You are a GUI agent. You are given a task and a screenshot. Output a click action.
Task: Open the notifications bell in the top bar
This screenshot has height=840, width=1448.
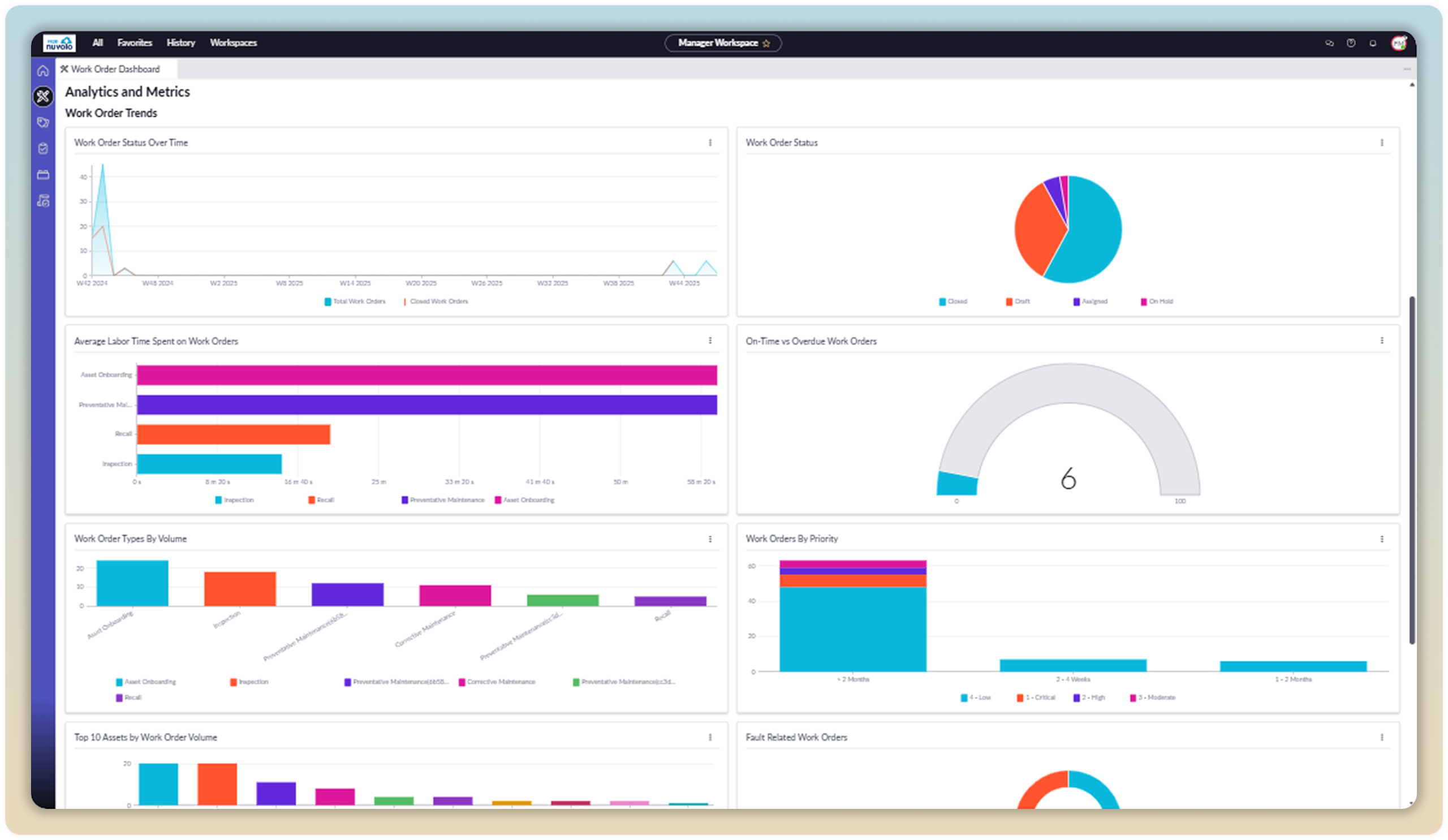click(1373, 44)
